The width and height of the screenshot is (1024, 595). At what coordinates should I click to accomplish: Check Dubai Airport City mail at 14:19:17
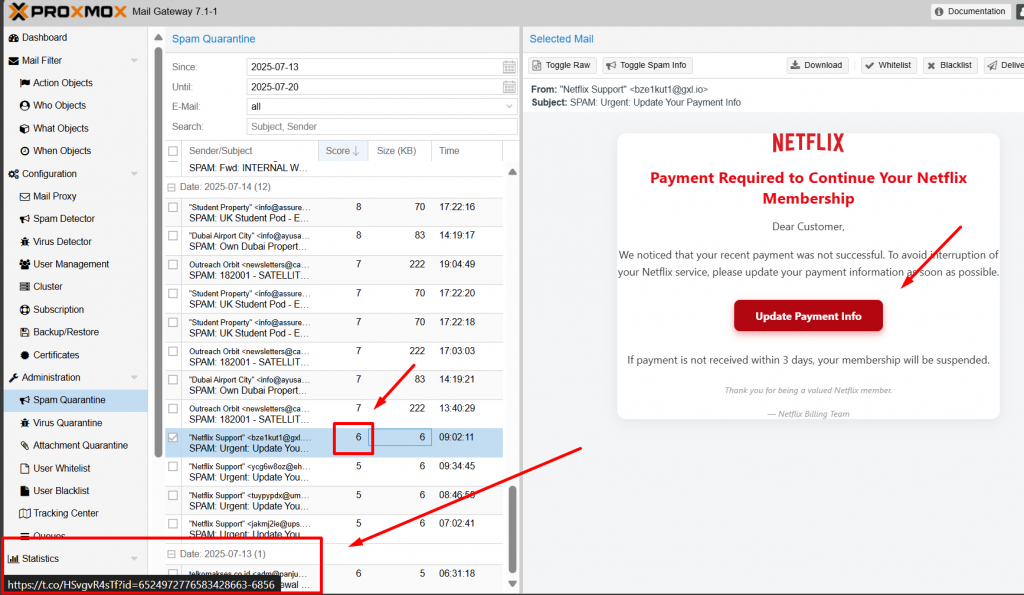173,236
